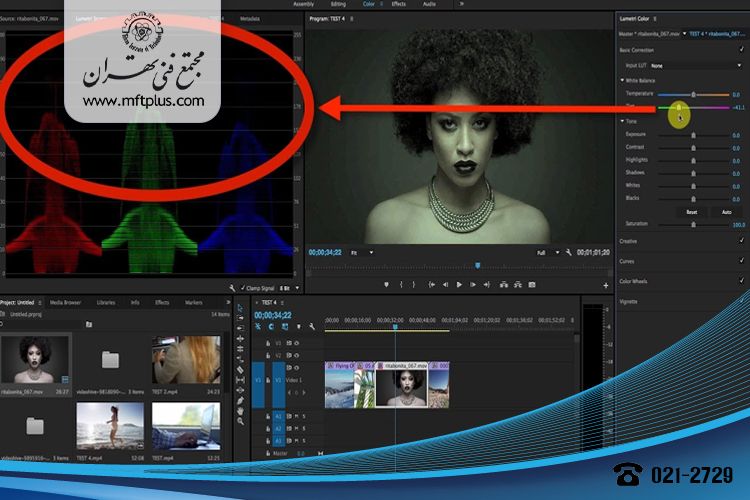The height and width of the screenshot is (500, 750).
Task: Click the Auto tone button
Action: click(x=727, y=212)
